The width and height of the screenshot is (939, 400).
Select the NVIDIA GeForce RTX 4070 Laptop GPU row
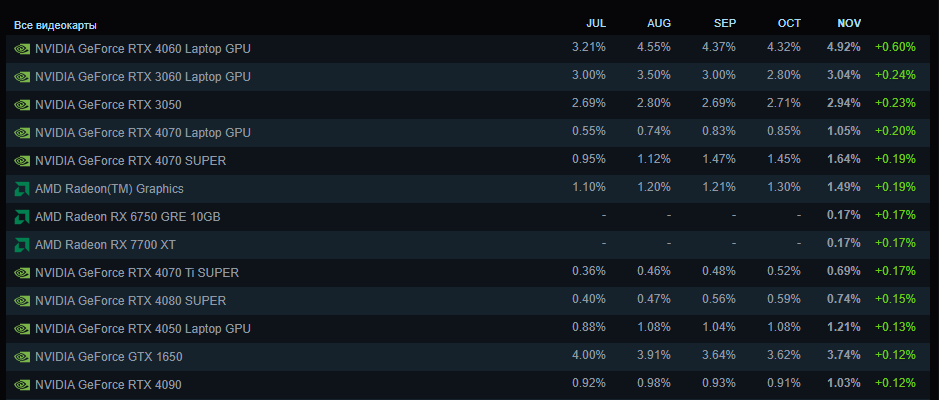[x=142, y=132]
